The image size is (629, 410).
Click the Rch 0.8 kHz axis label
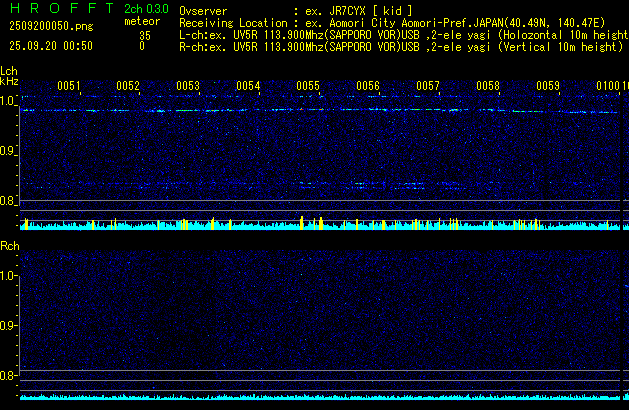9,376
